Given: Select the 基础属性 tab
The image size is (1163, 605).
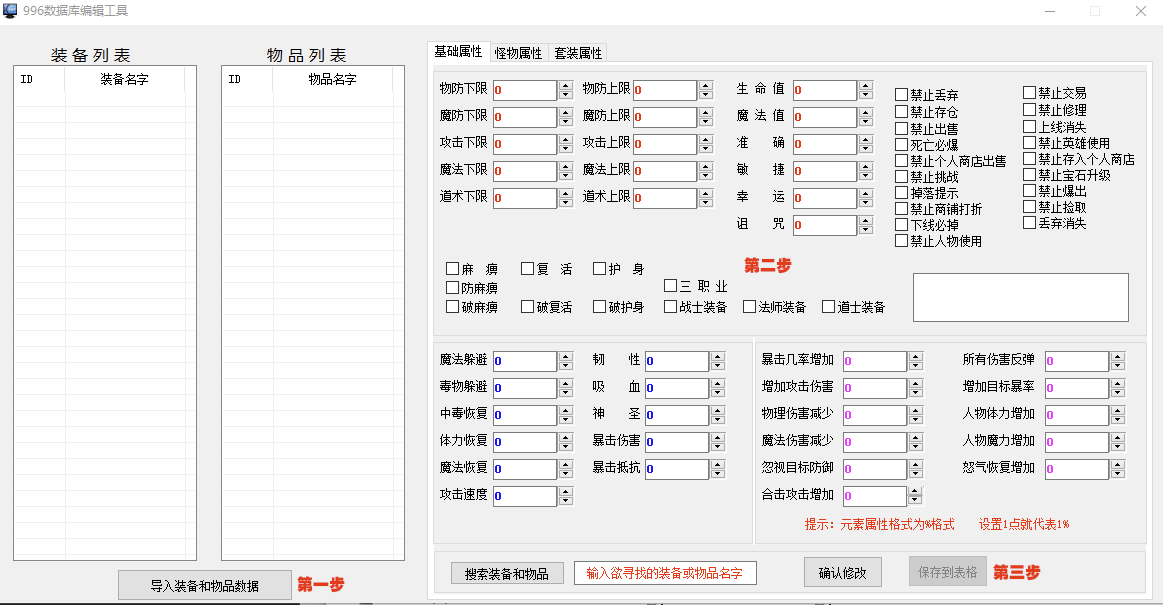Looking at the screenshot, I should point(458,51).
